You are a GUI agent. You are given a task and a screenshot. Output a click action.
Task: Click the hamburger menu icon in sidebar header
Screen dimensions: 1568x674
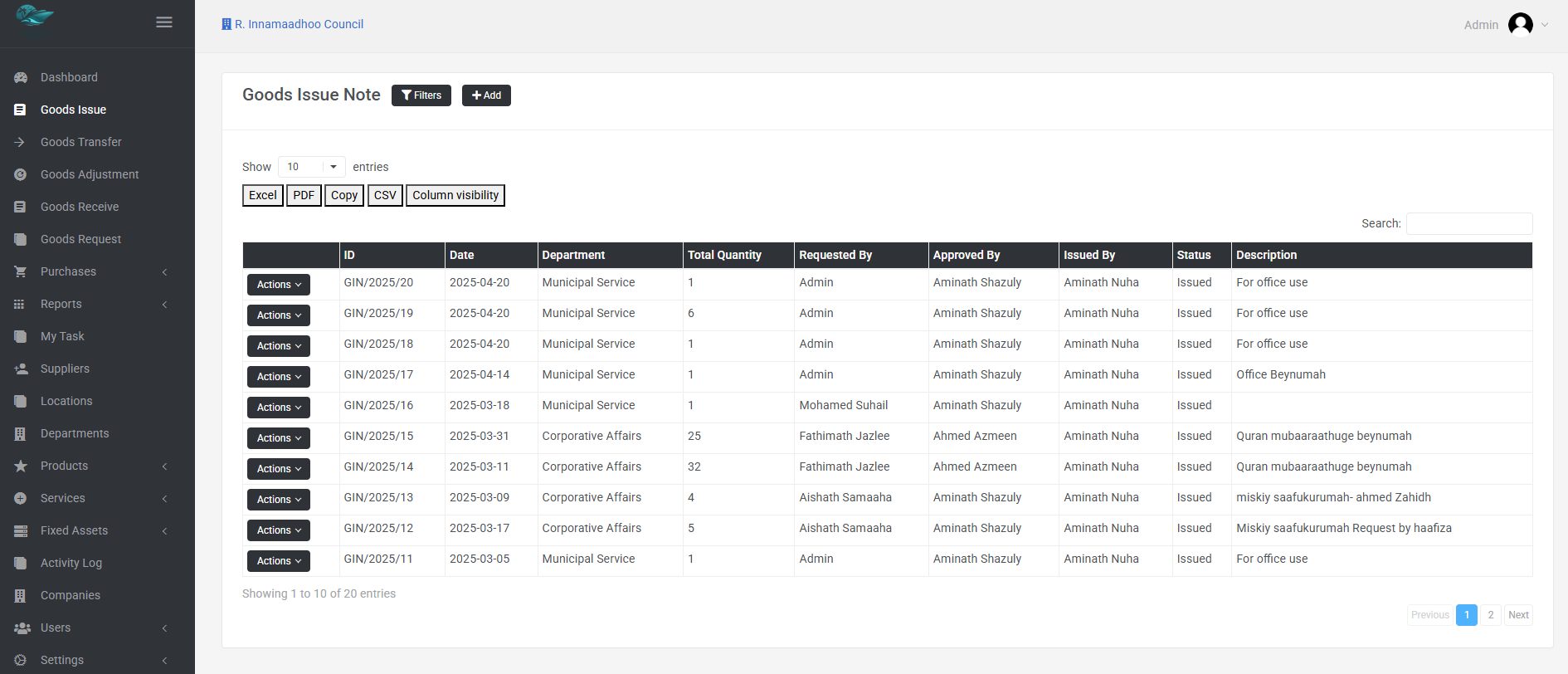[164, 22]
